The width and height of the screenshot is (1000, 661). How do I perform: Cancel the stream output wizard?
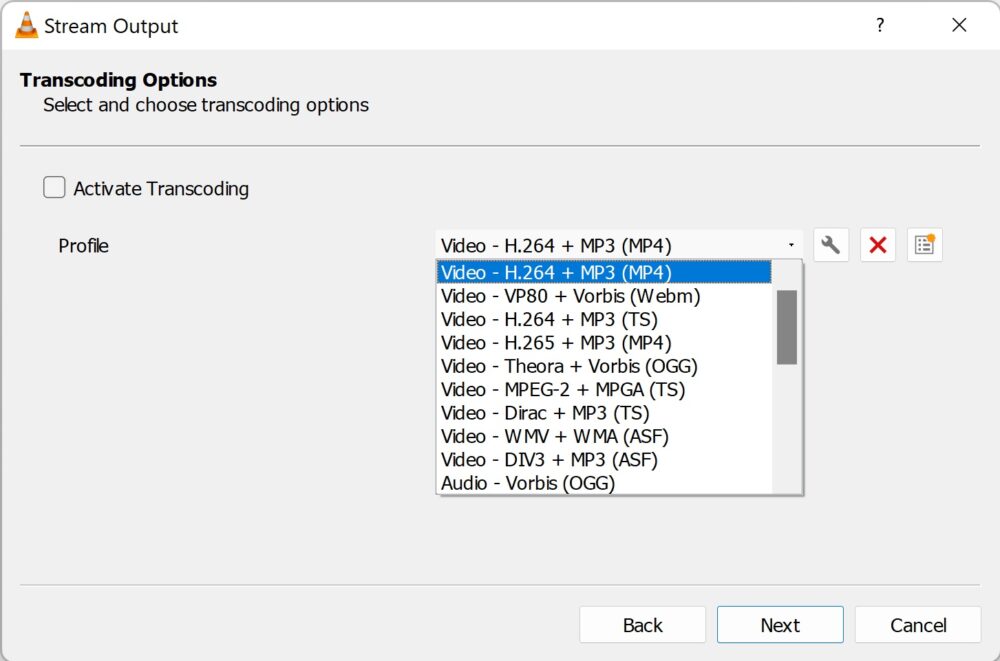(917, 624)
